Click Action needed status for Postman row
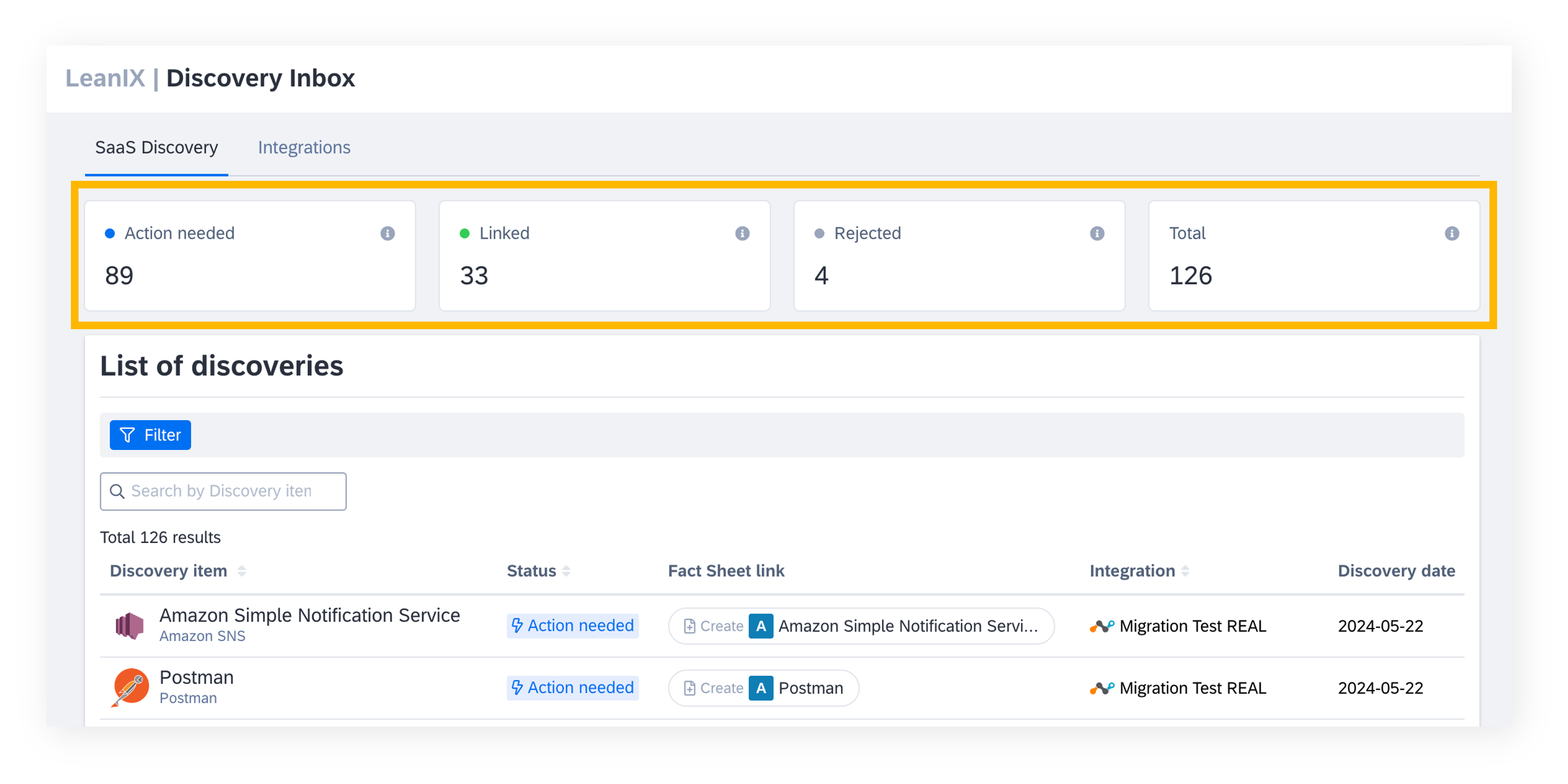 pos(572,687)
